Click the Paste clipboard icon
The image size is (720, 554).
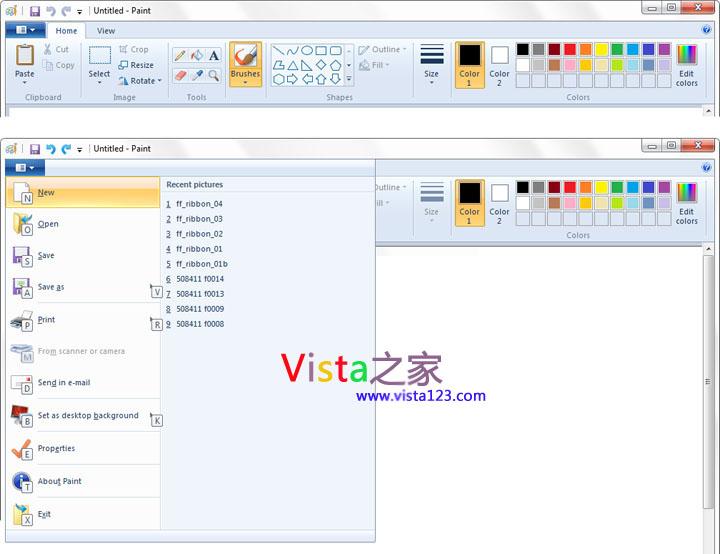(25, 56)
